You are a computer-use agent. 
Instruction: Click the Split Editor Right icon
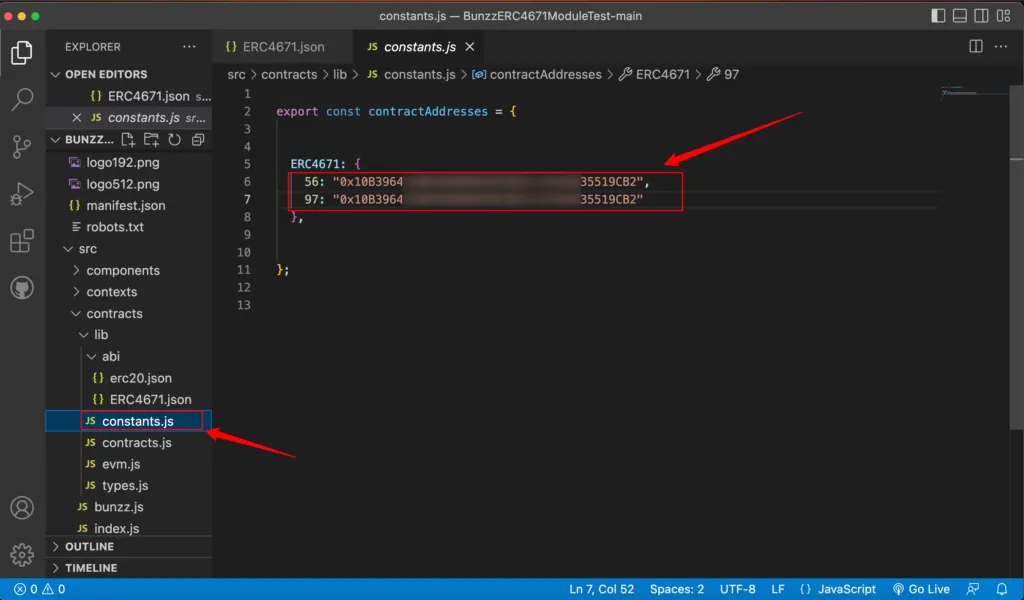pyautogui.click(x=976, y=47)
